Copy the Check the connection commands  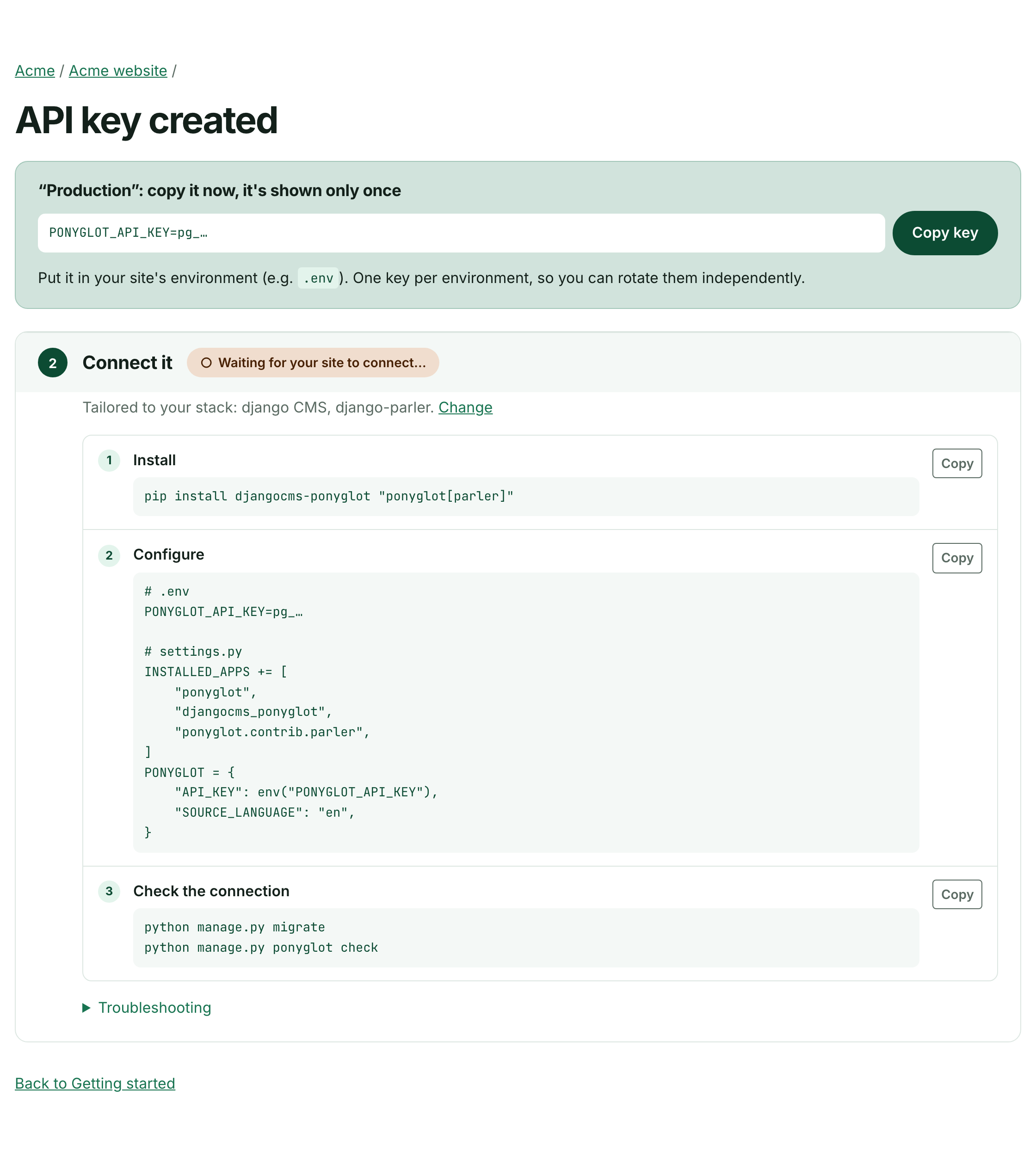coord(957,895)
